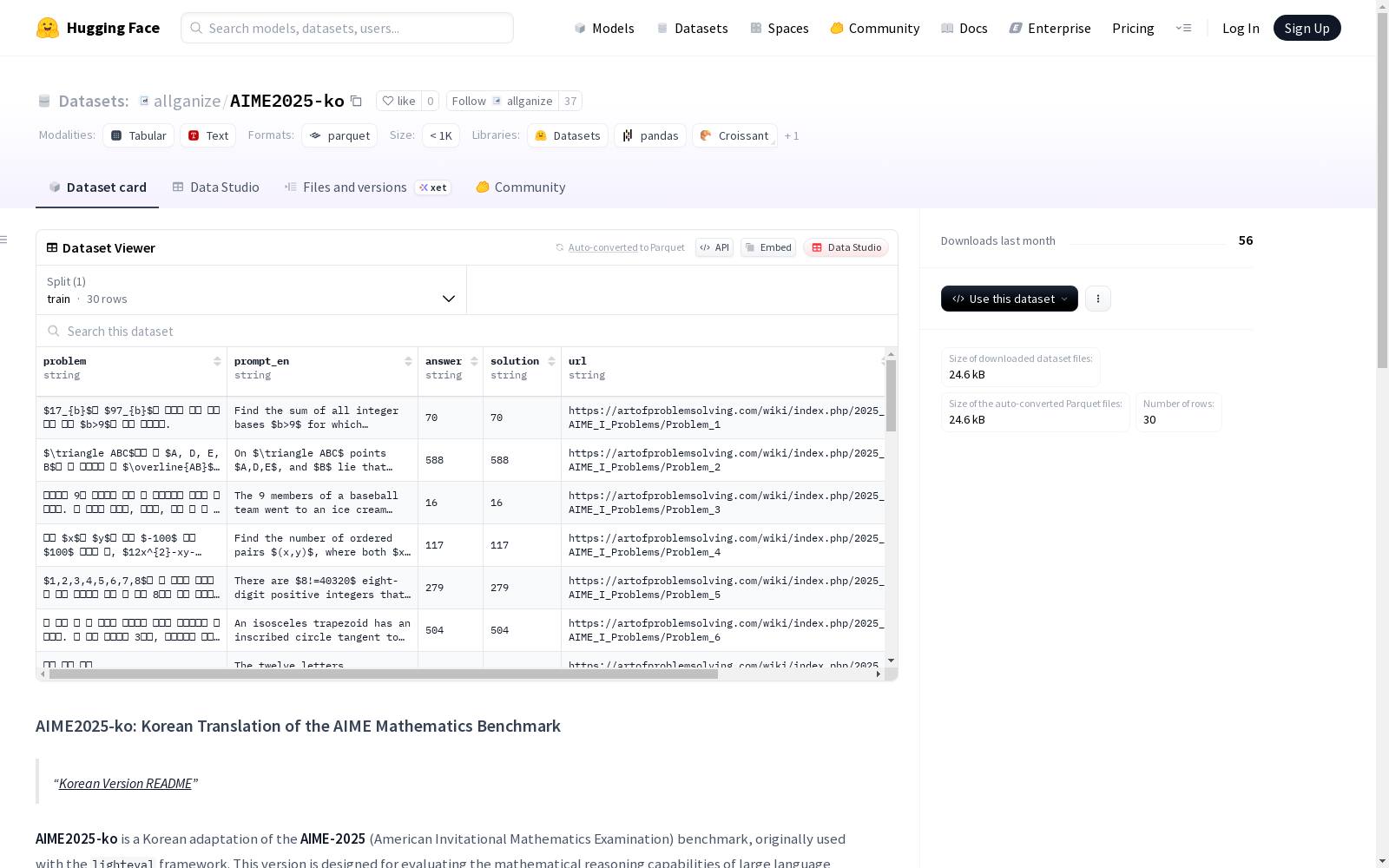Screen dimensions: 1389x868
Task: Select the answer cell showing 588
Action: tap(451, 460)
